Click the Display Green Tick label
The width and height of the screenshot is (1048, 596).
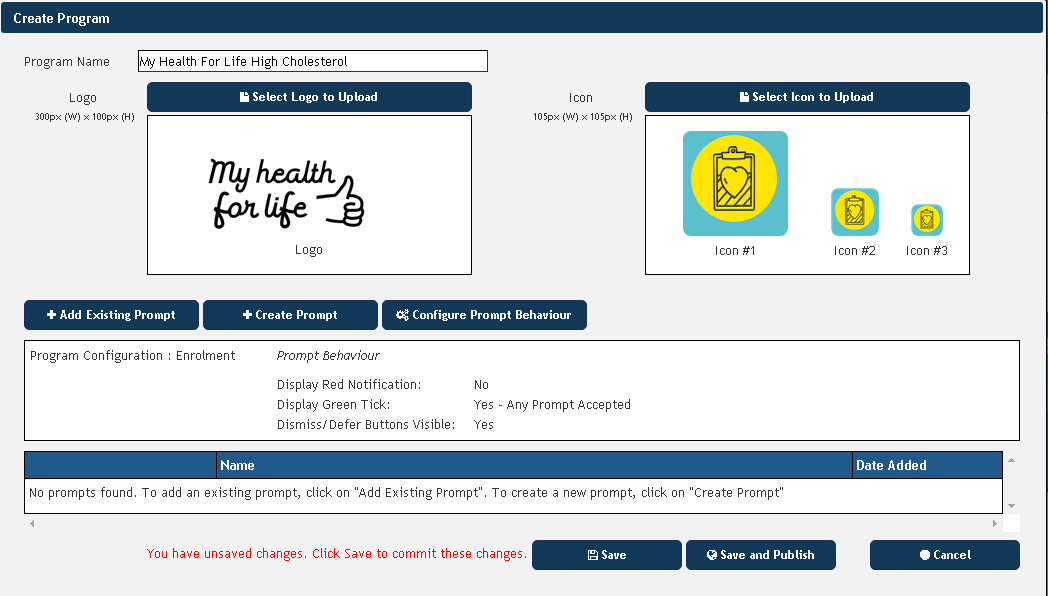click(334, 405)
